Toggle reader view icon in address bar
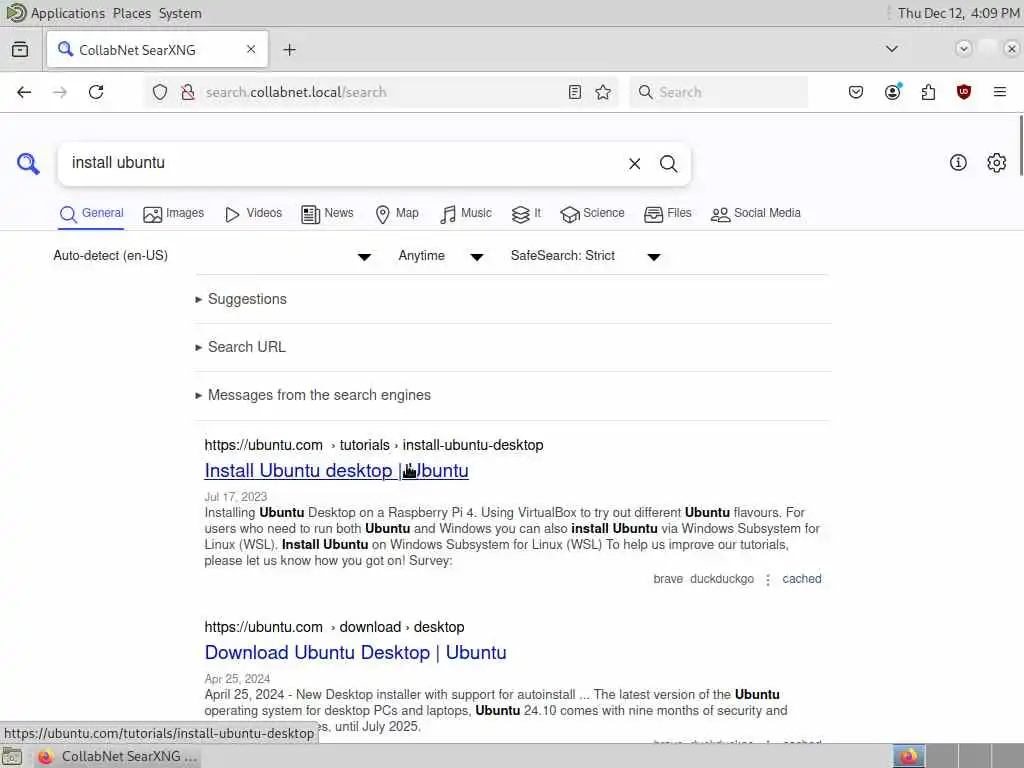The height and width of the screenshot is (768, 1024). [575, 92]
